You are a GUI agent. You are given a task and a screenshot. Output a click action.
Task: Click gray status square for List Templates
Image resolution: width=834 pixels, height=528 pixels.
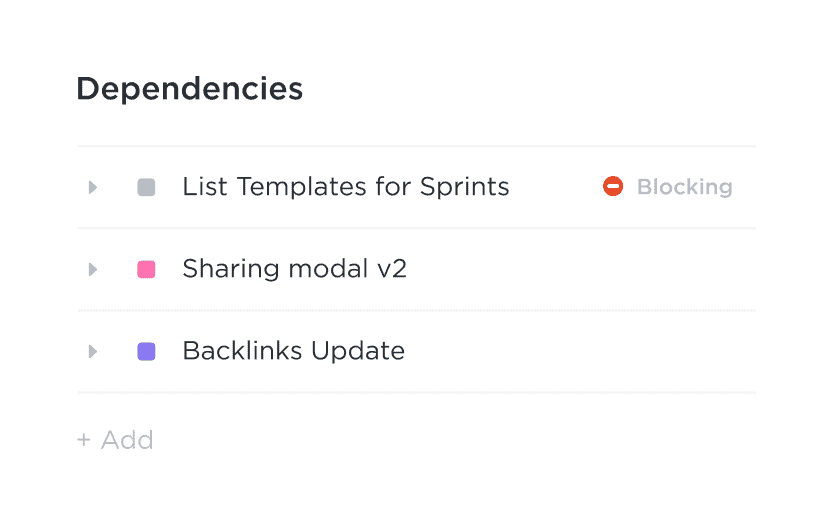(146, 187)
